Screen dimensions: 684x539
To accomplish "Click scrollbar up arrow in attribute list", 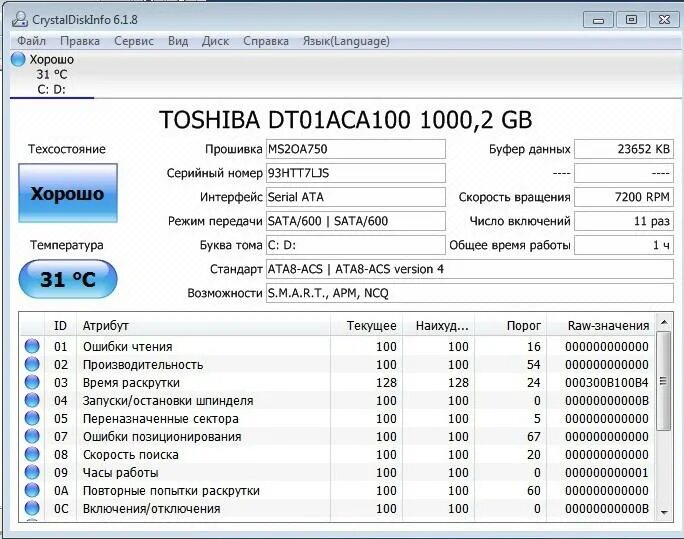I will 663,323.
